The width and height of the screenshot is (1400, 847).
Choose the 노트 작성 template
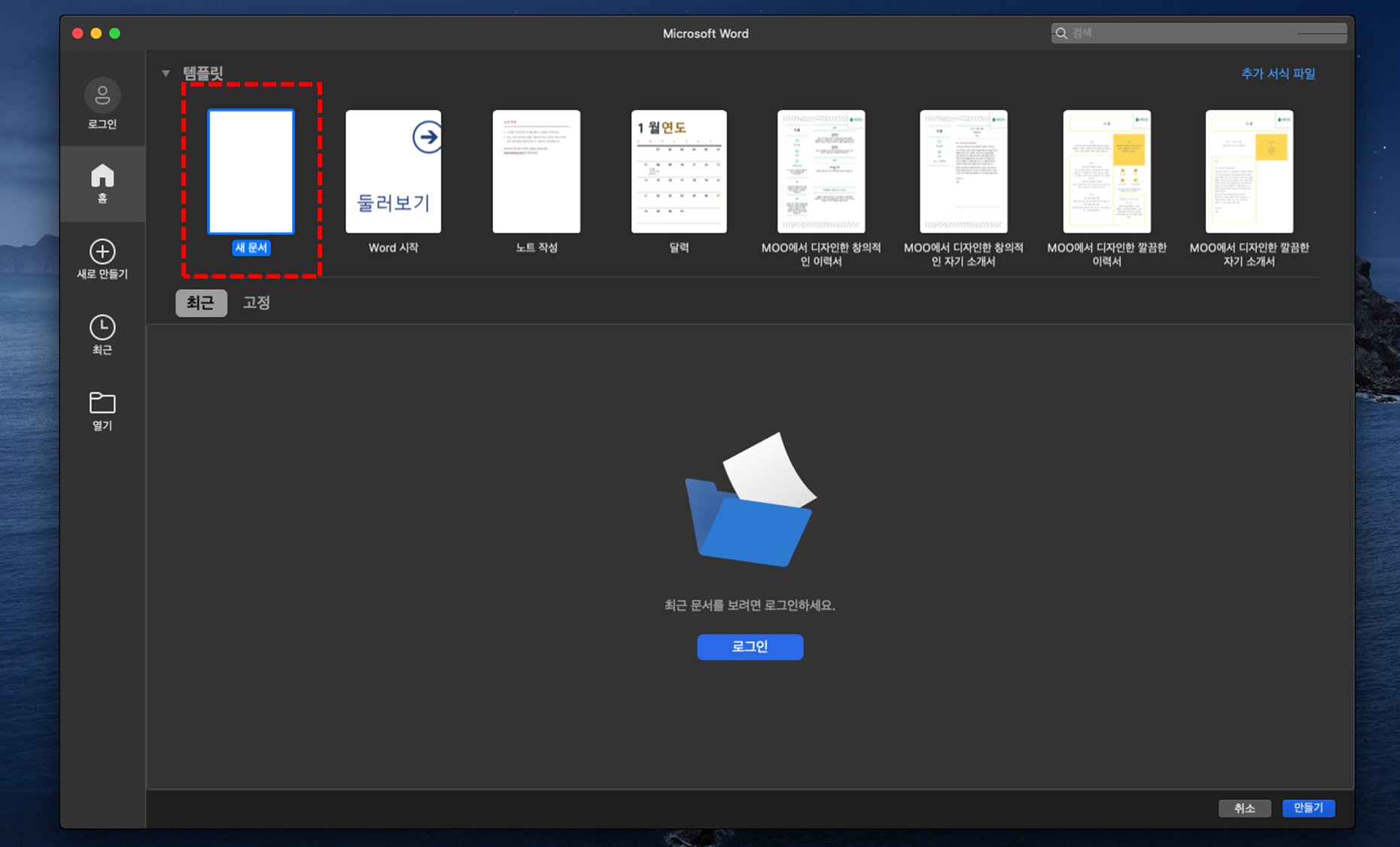(536, 172)
